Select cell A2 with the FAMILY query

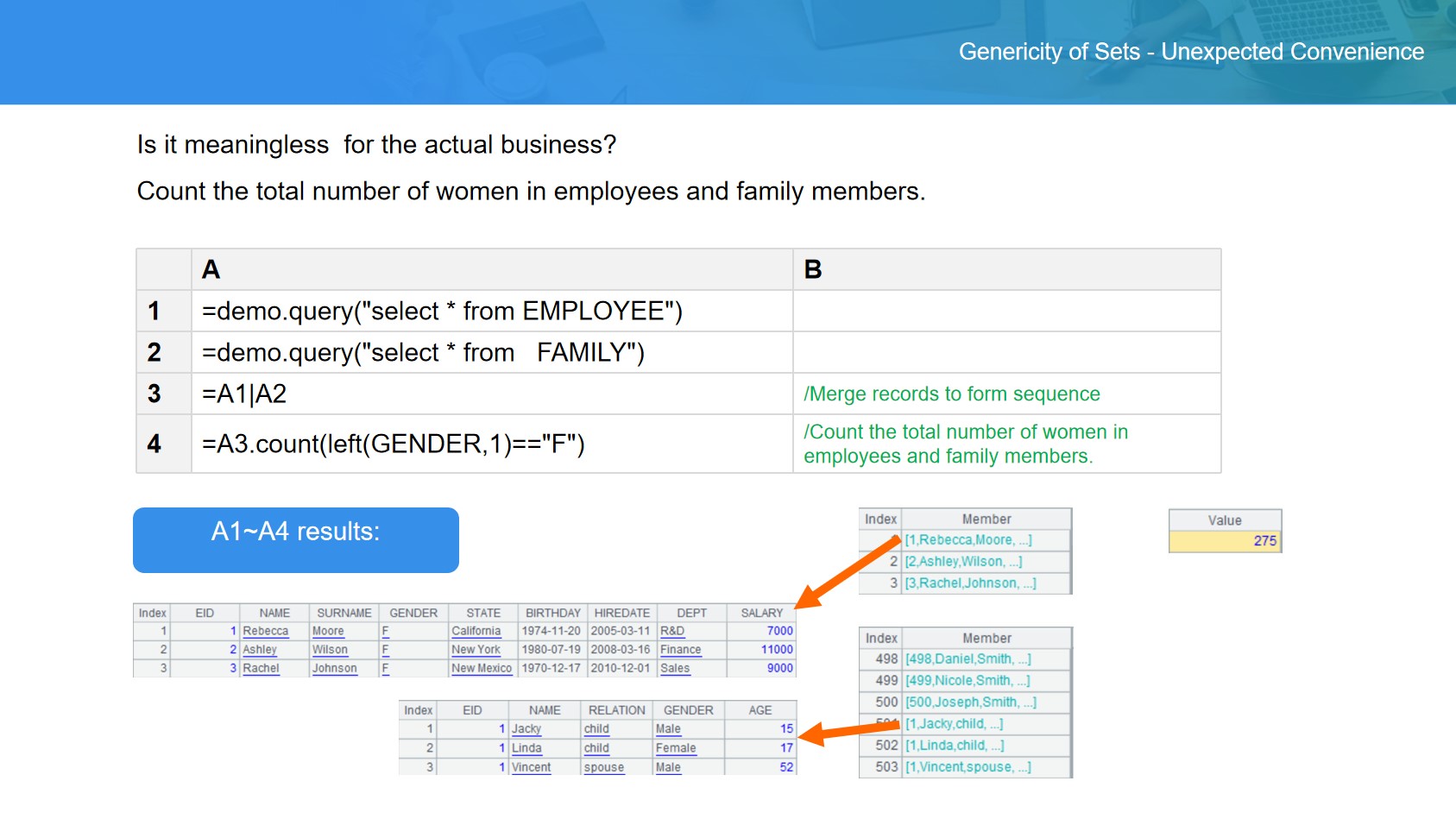point(491,352)
